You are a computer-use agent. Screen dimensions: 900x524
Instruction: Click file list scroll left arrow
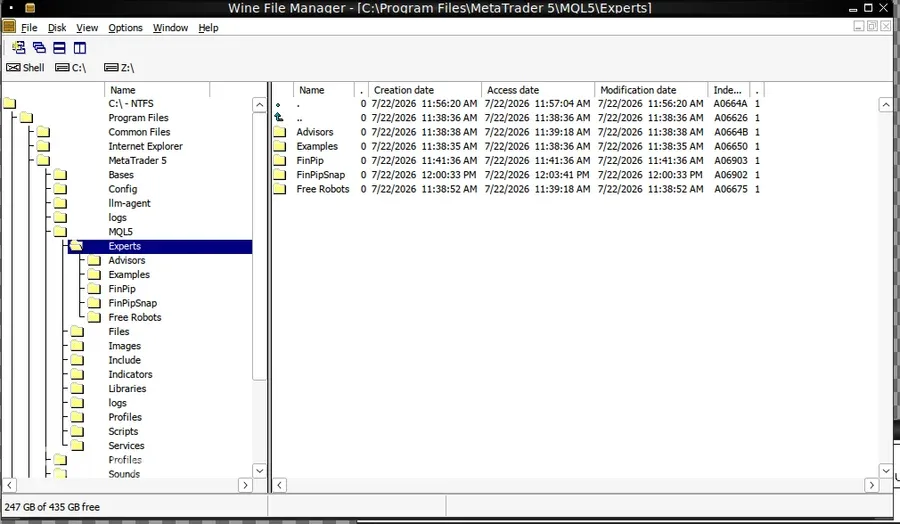tap(280, 485)
